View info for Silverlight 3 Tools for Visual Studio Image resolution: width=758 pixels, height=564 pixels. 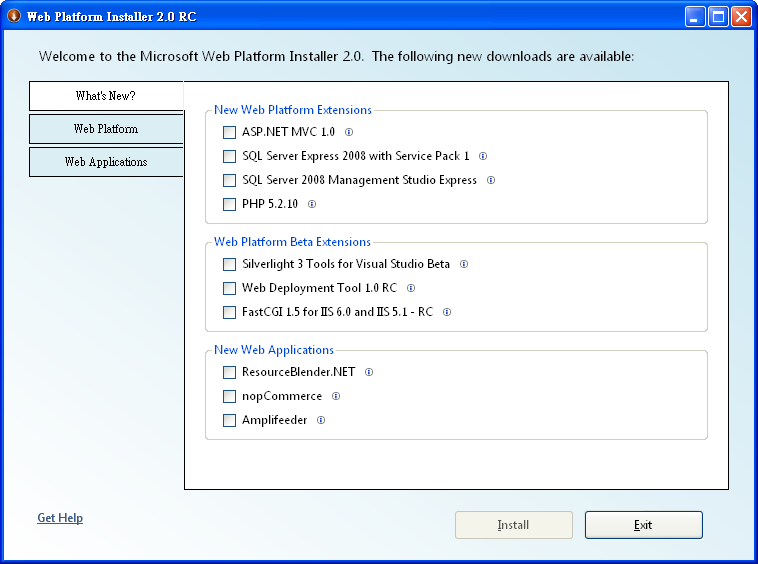[x=464, y=264]
